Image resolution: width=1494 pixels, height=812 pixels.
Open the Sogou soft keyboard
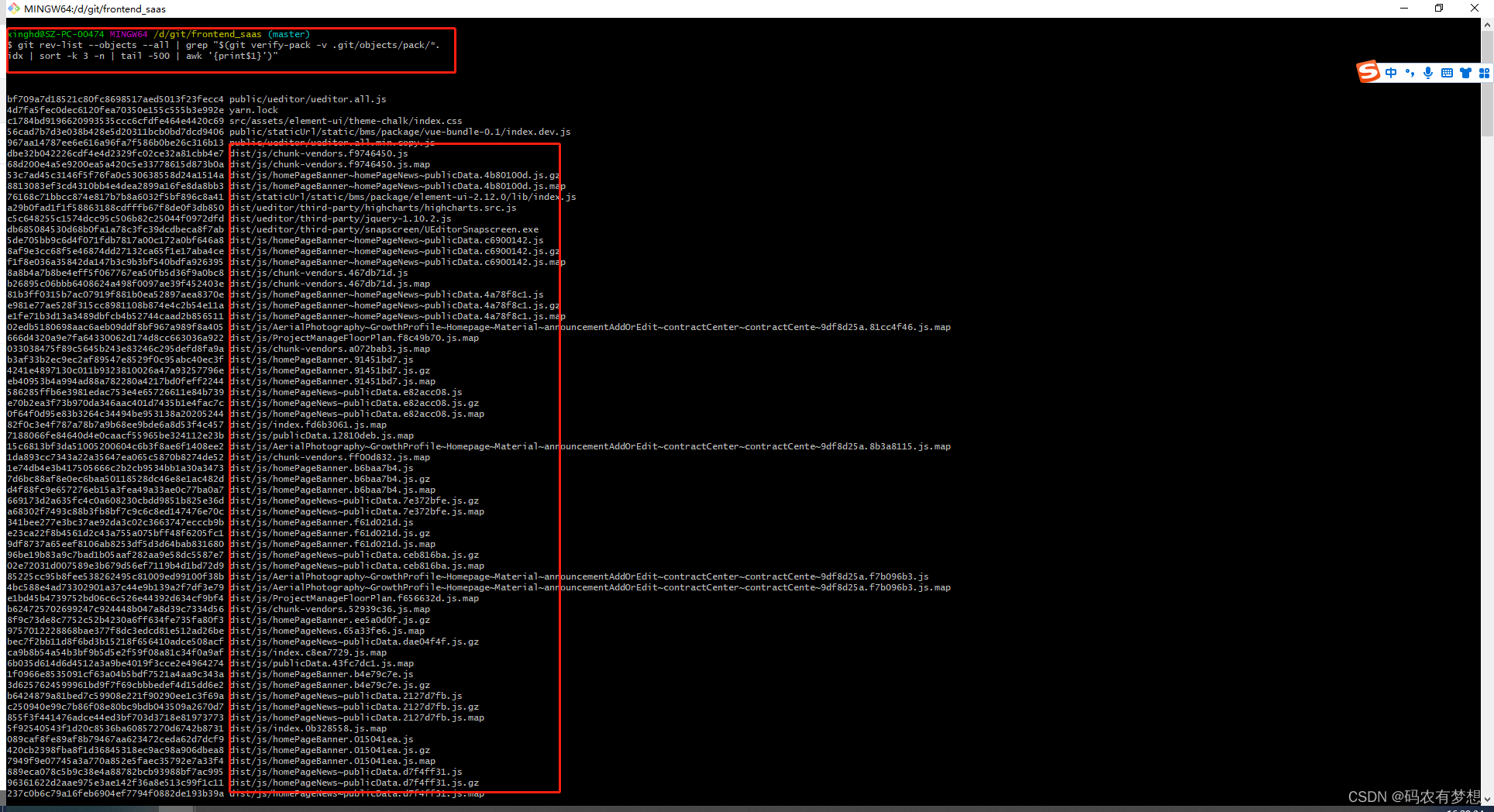(x=1447, y=73)
